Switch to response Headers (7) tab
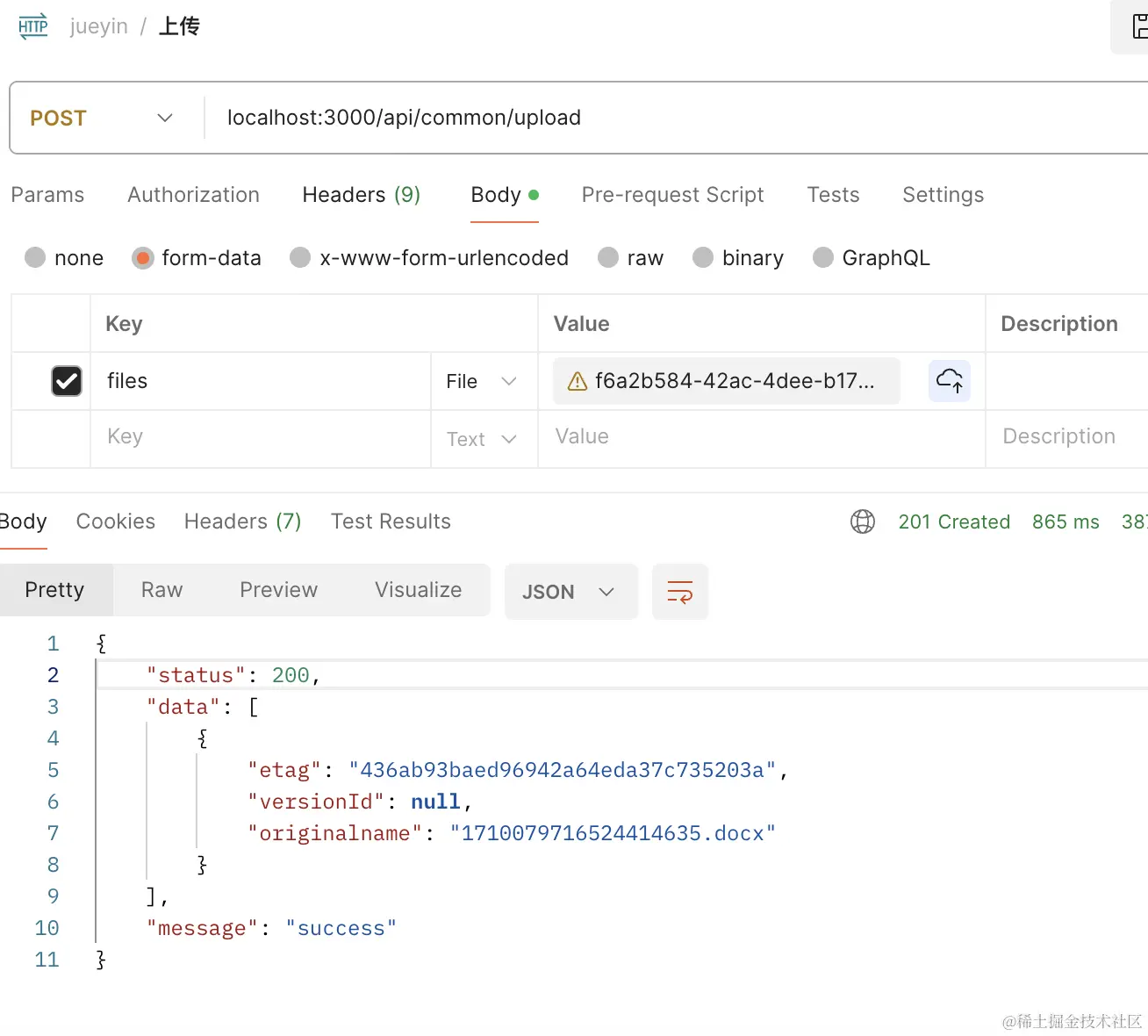 (x=243, y=522)
